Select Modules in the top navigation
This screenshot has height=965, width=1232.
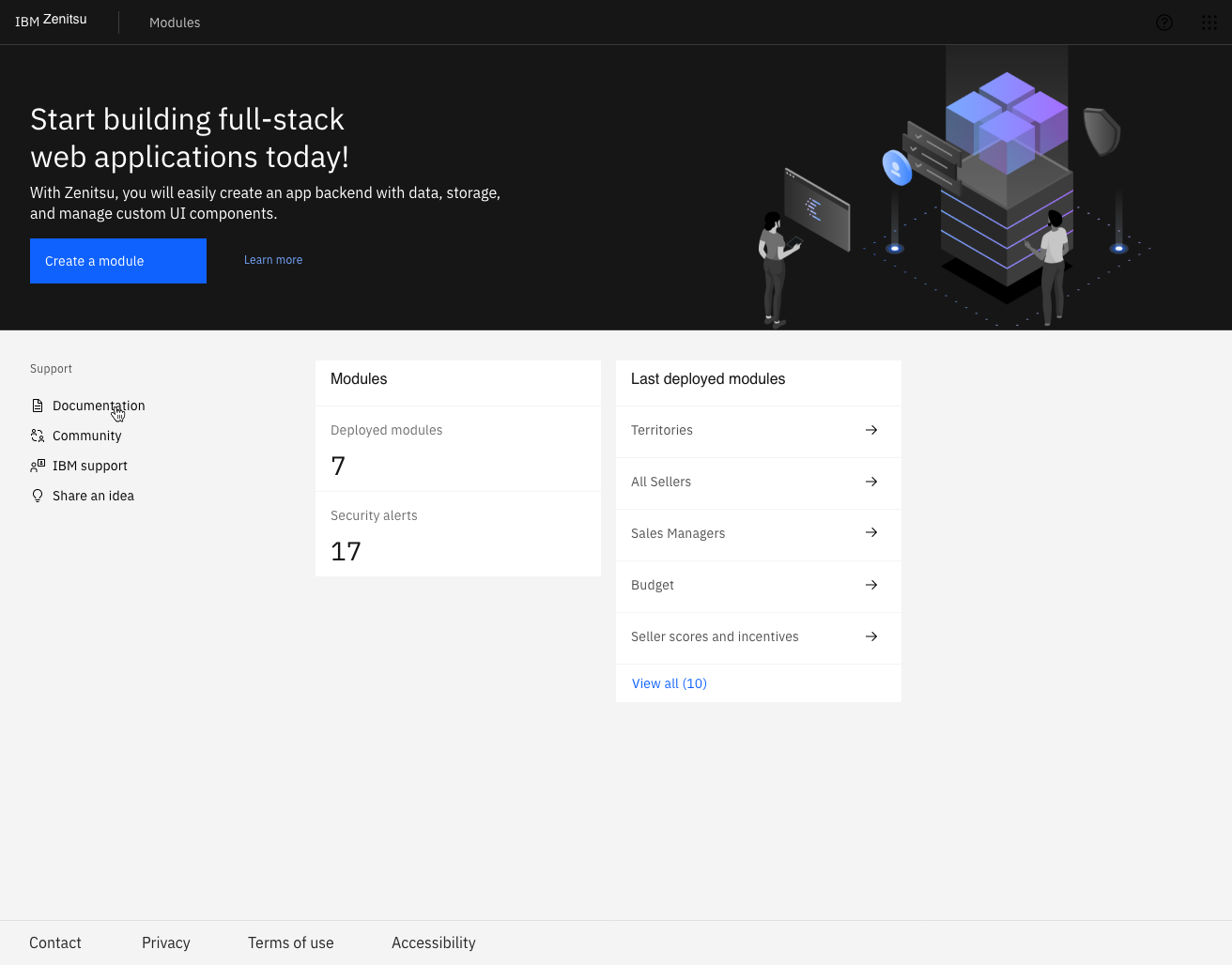click(175, 23)
